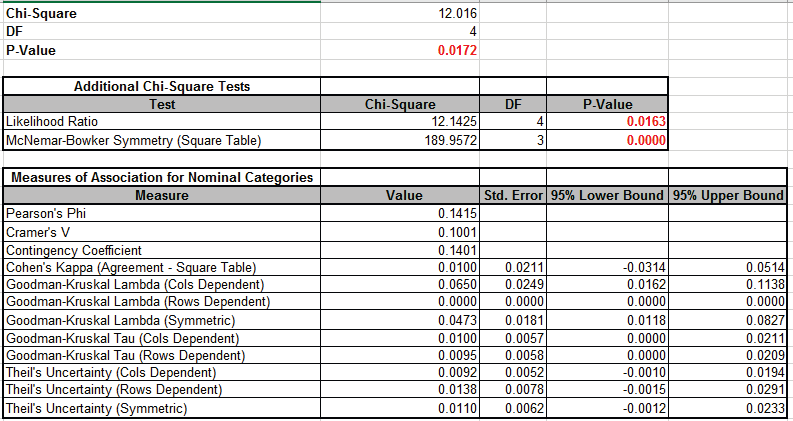Click Chi-Square column header in tests table

tap(400, 104)
